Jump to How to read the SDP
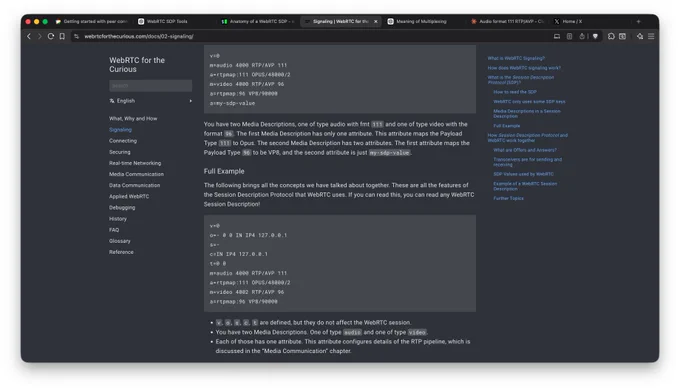Viewport: 680px width, 390px height. 515,92
